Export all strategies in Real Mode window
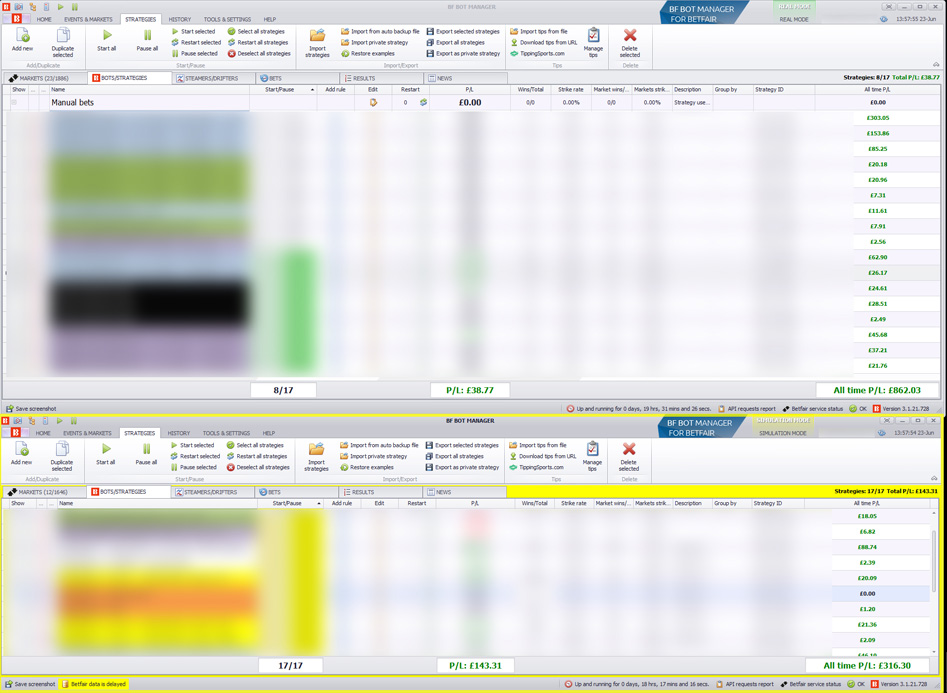Image resolution: width=947 pixels, height=693 pixels. pyautogui.click(x=455, y=42)
